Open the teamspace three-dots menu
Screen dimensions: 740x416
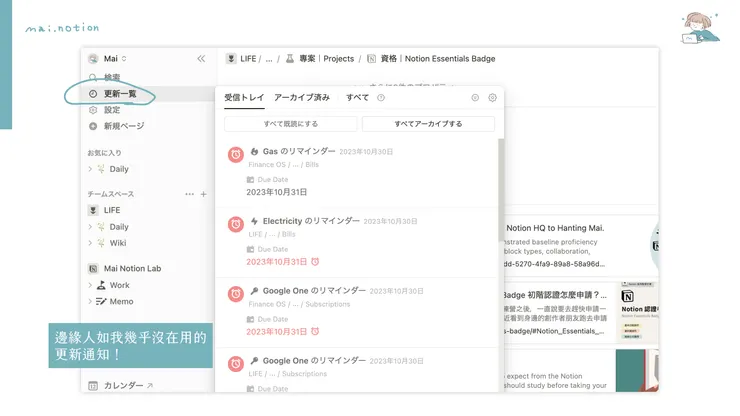click(x=189, y=194)
